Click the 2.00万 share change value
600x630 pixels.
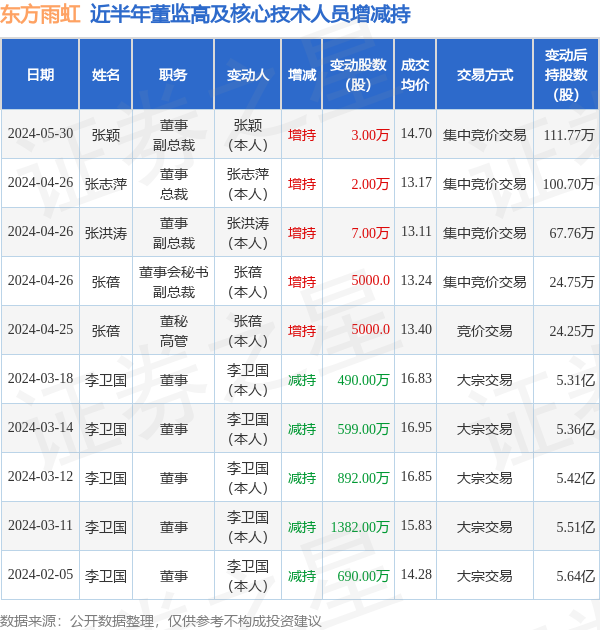pyautogui.click(x=370, y=184)
